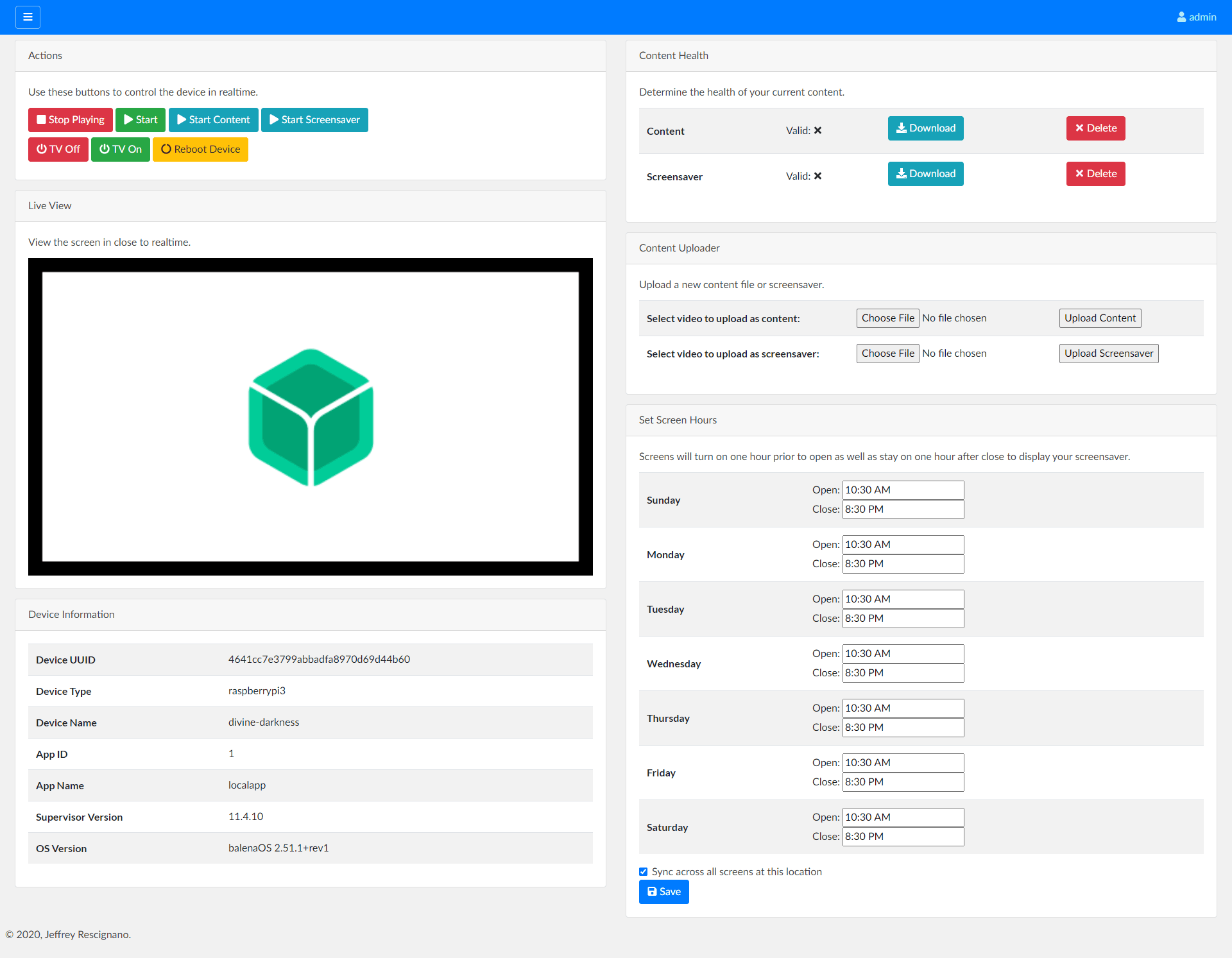Click the Stop Playing button
Image resolution: width=1232 pixels, height=958 pixels.
click(x=71, y=120)
